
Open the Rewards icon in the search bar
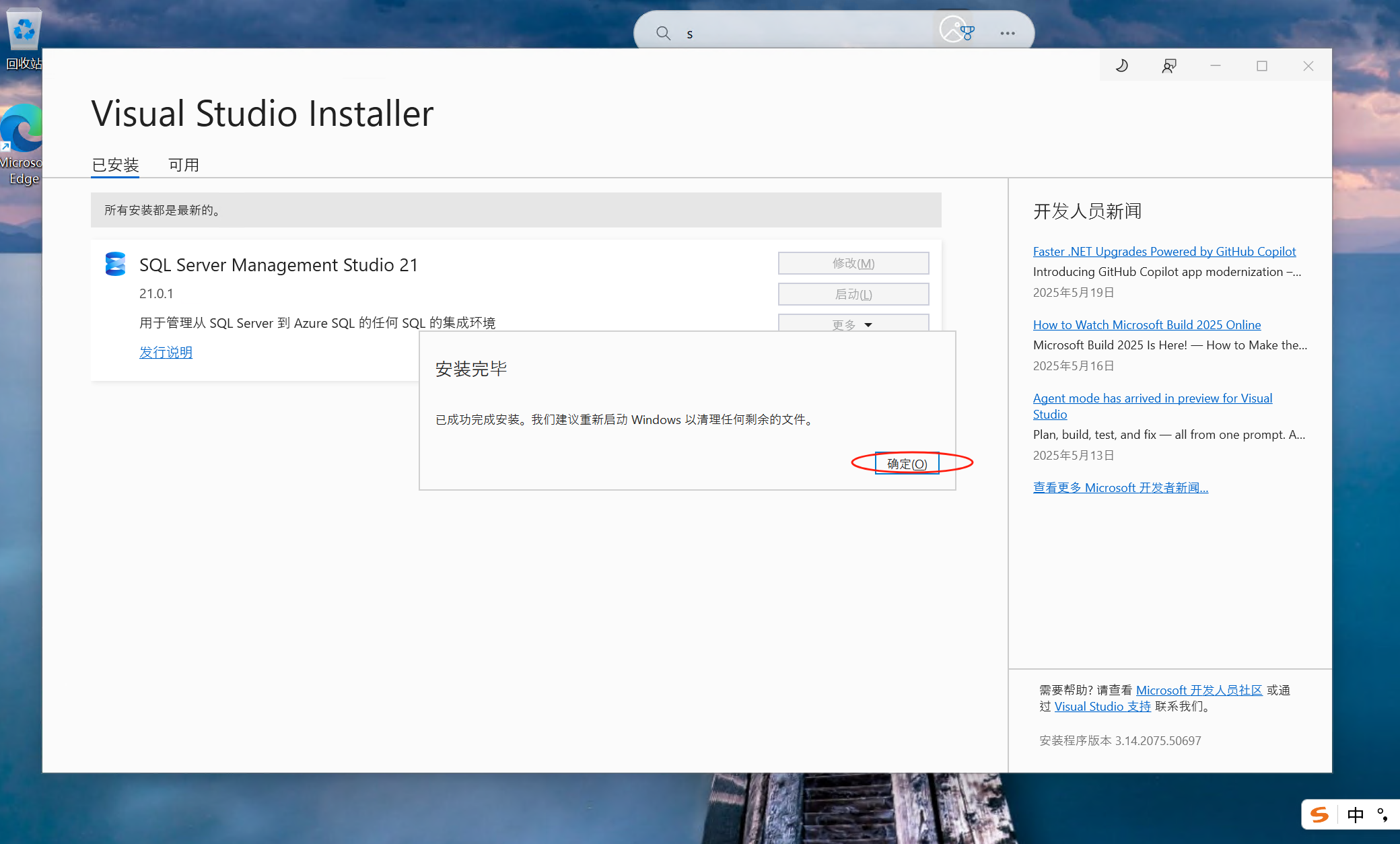[x=969, y=31]
